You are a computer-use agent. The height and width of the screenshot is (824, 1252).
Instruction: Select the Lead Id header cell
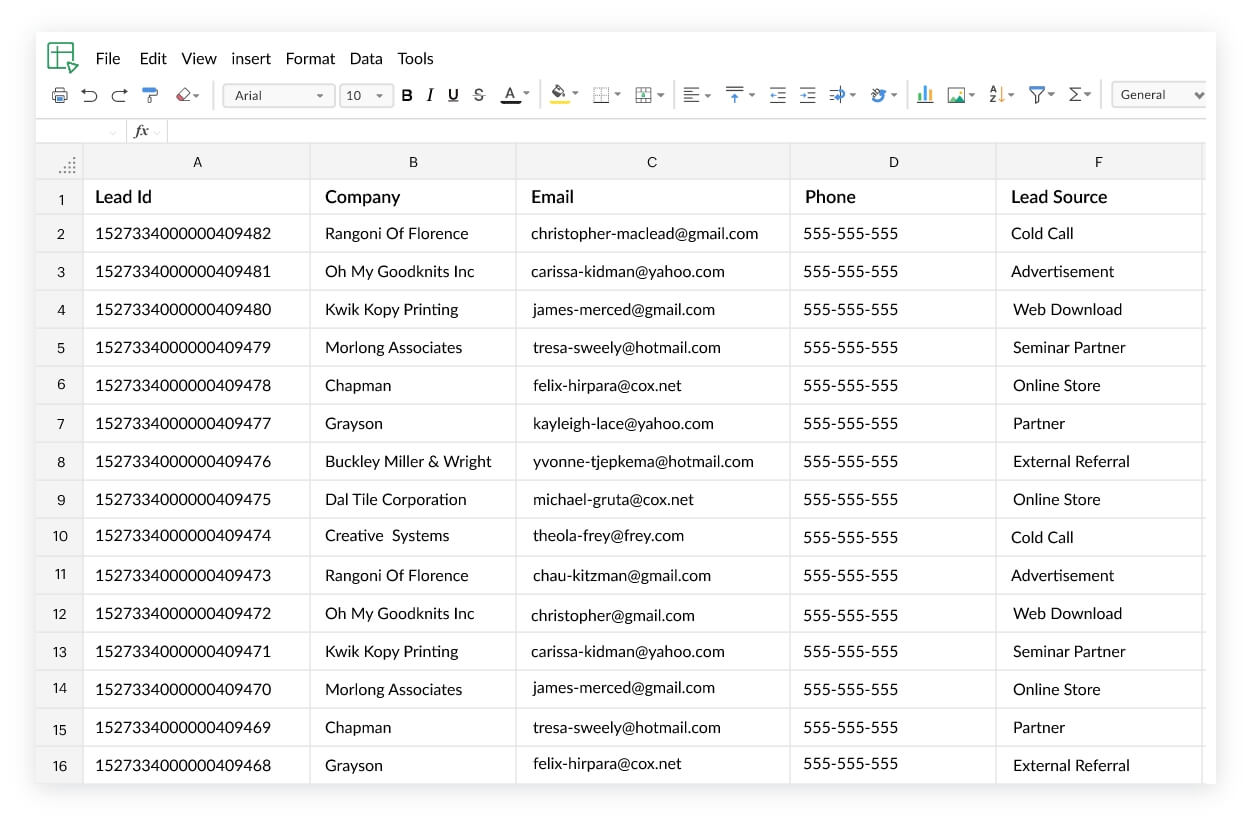[197, 197]
